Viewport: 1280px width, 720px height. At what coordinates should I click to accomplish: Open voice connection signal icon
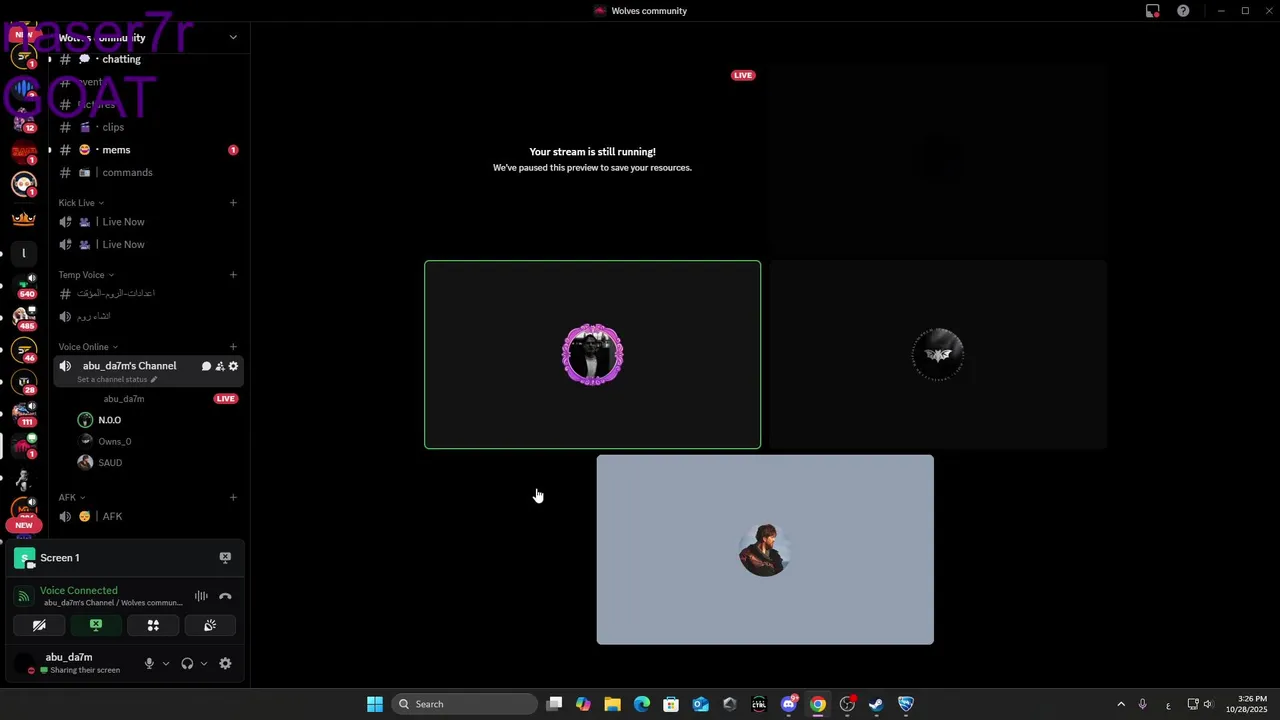pyautogui.click(x=23, y=596)
